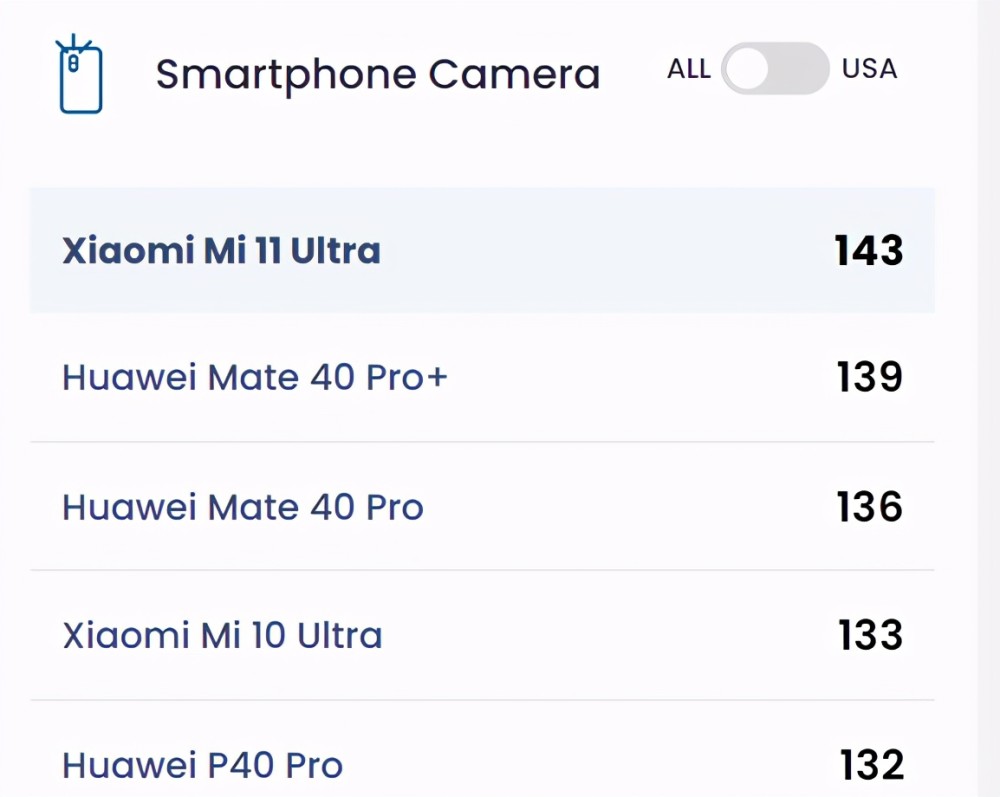Open the Huawei Mate 40 Pro+ entry
This screenshot has width=1000, height=797.
coord(254,377)
